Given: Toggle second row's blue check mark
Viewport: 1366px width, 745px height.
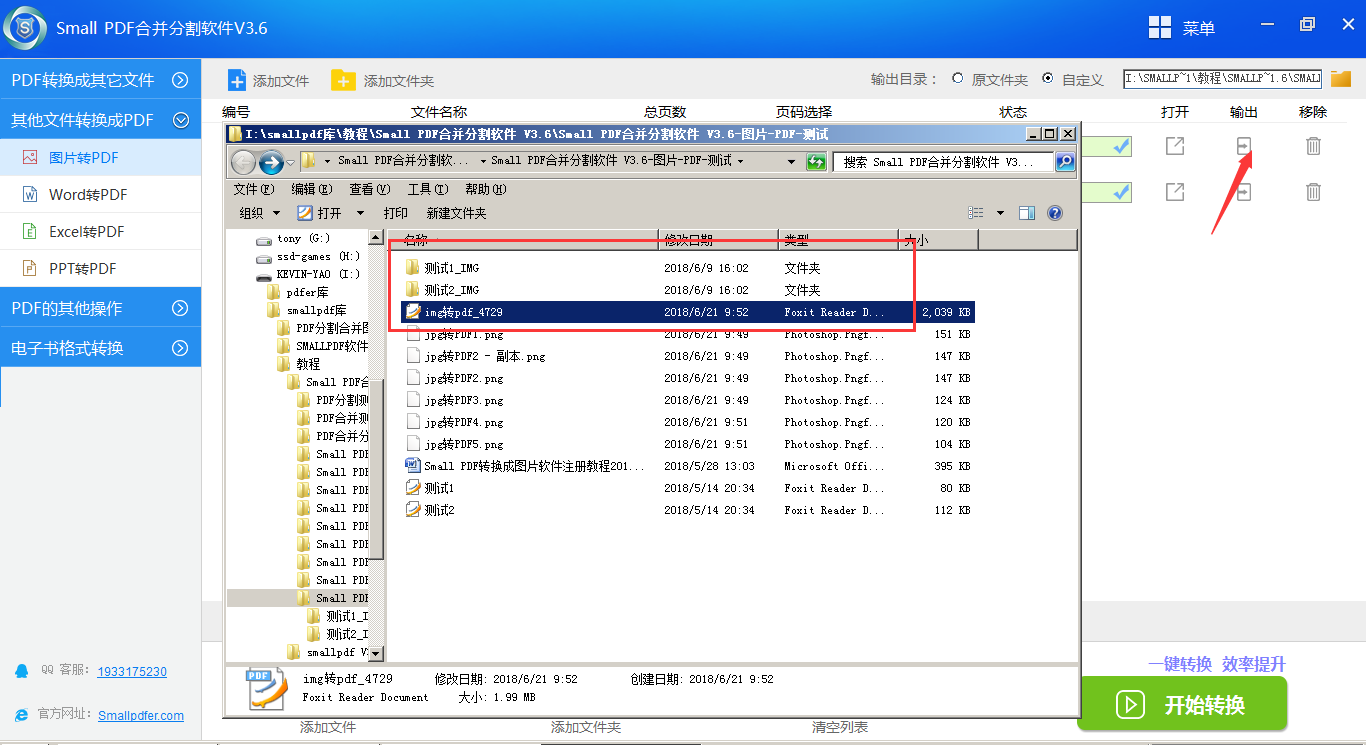Looking at the screenshot, I should (1122, 191).
